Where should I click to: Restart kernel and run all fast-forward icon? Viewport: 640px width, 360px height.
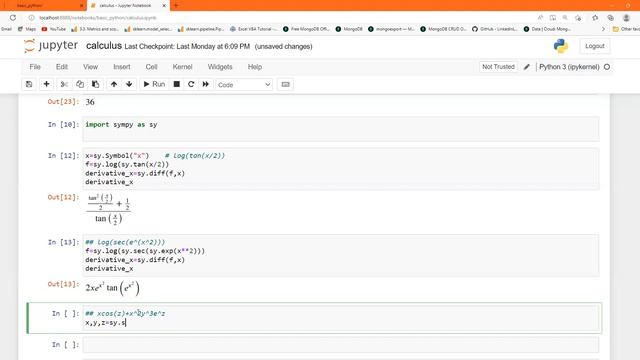point(206,84)
